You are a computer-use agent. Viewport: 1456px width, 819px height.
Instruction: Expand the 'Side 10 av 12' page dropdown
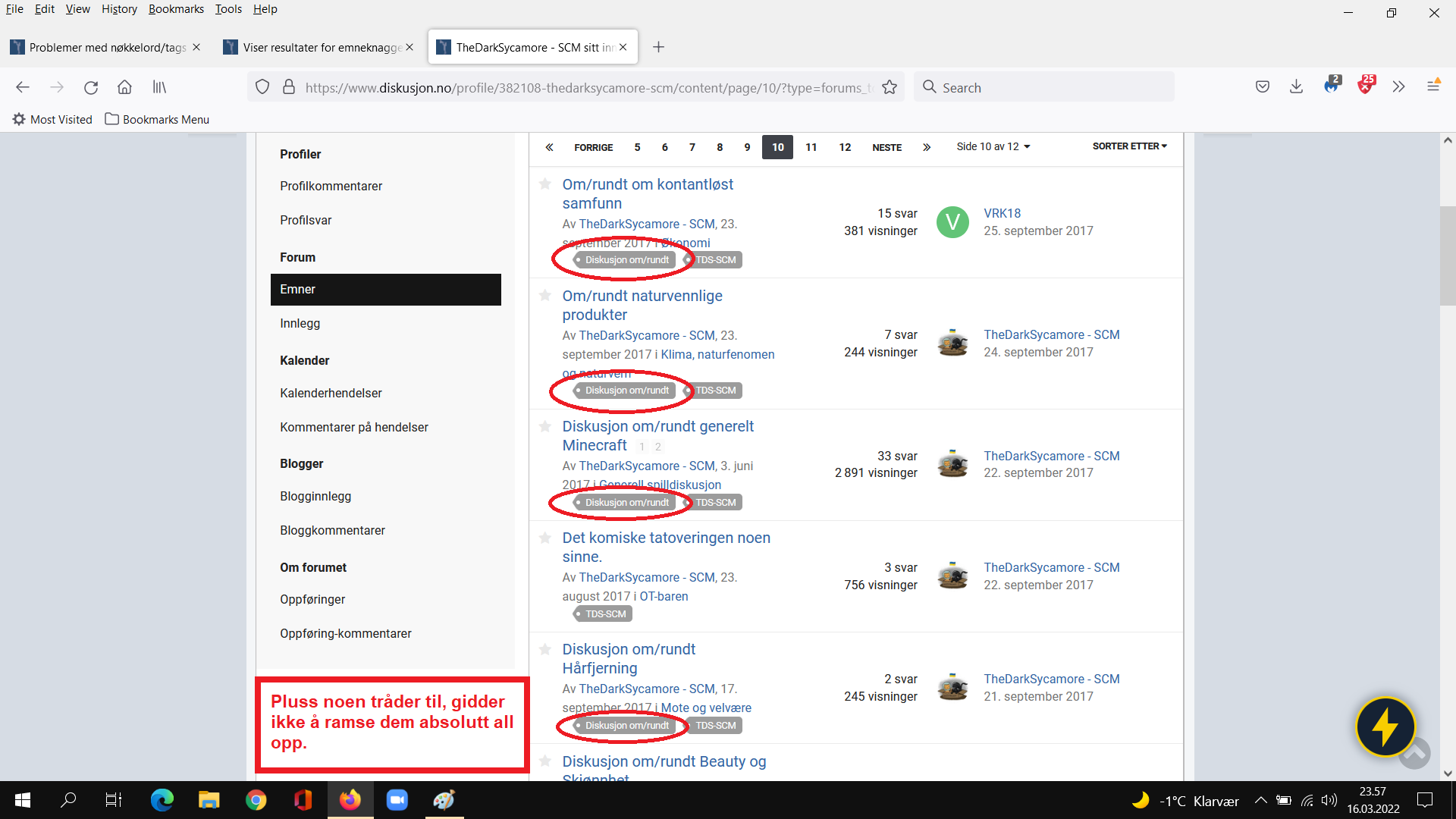pyautogui.click(x=993, y=146)
